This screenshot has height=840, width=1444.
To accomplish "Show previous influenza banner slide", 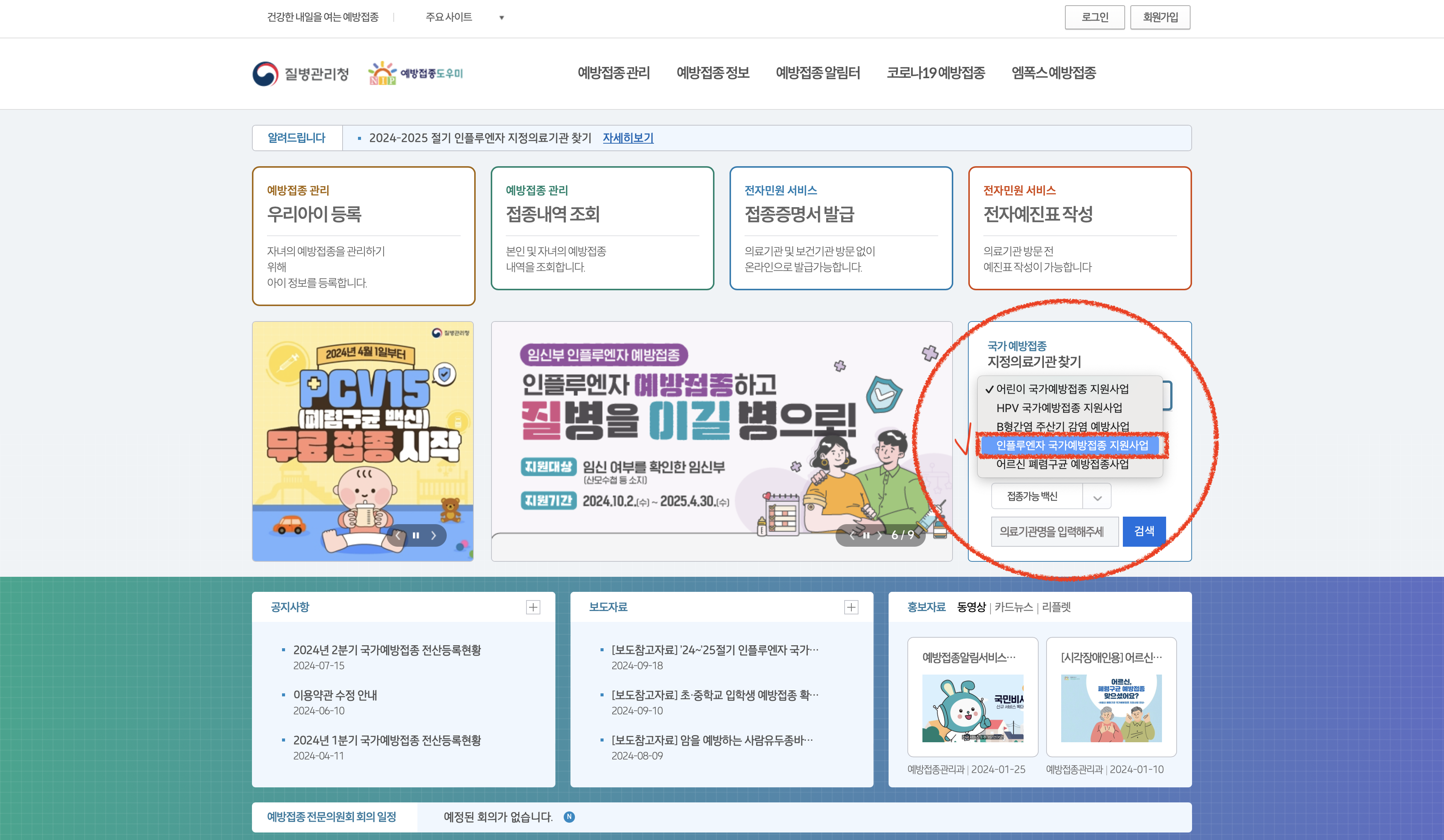I will [x=852, y=535].
